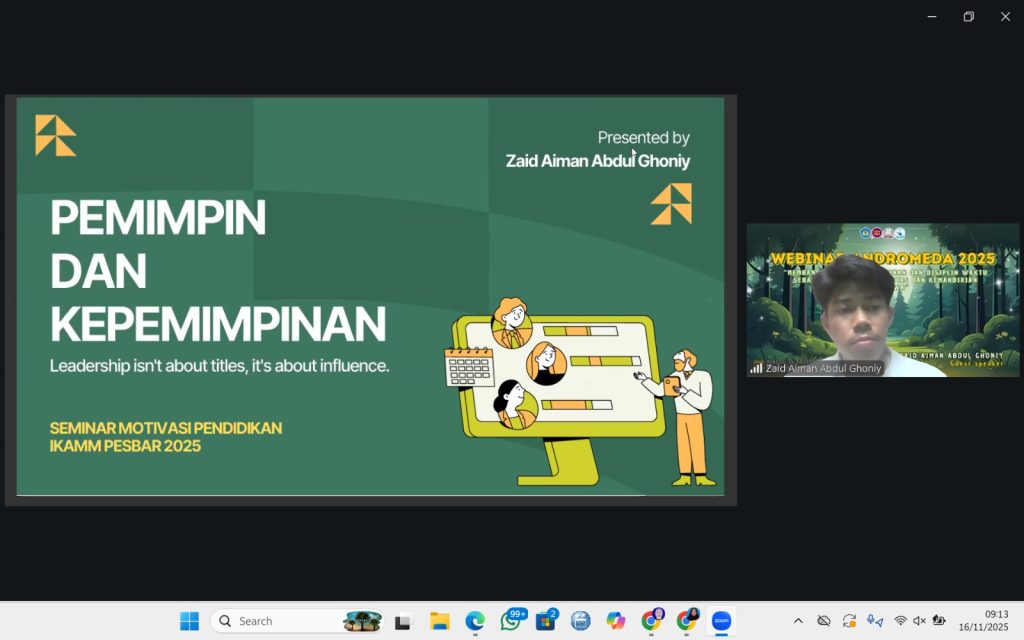The width and height of the screenshot is (1024, 640).
Task: Open WhatsApp with the 99+ badge
Action: [511, 621]
